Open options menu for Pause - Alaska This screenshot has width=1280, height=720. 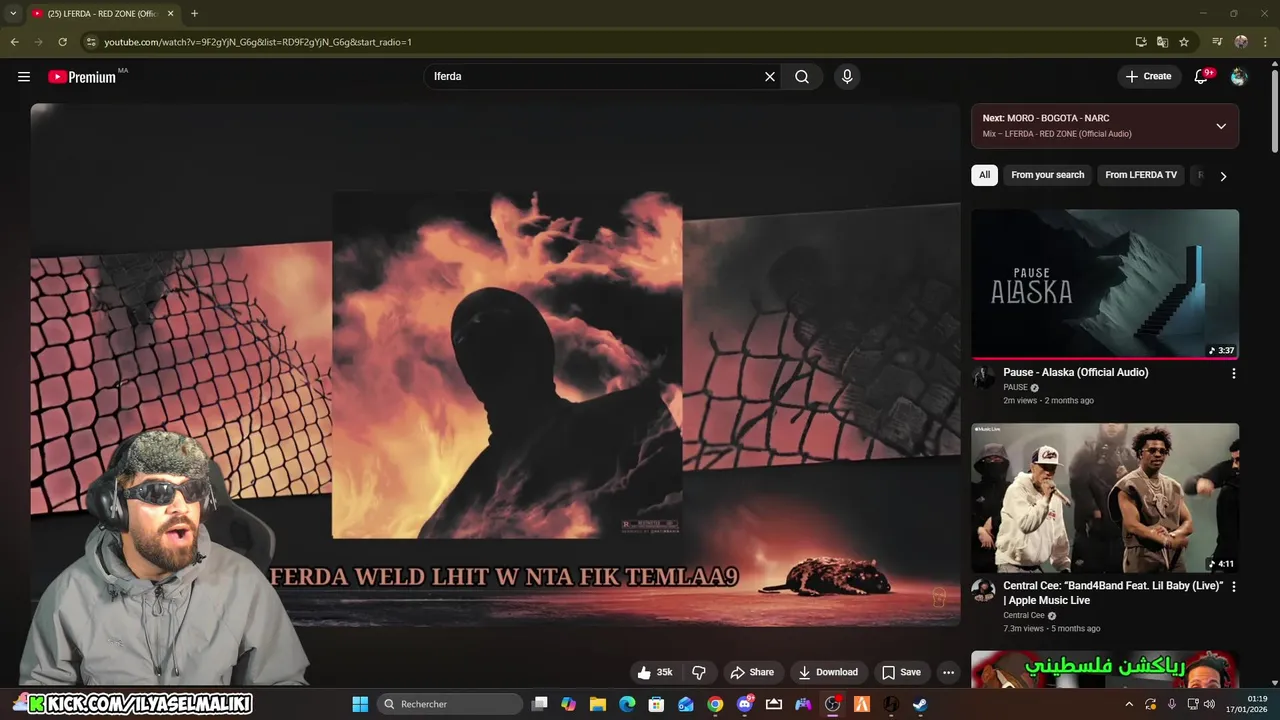point(1233,373)
